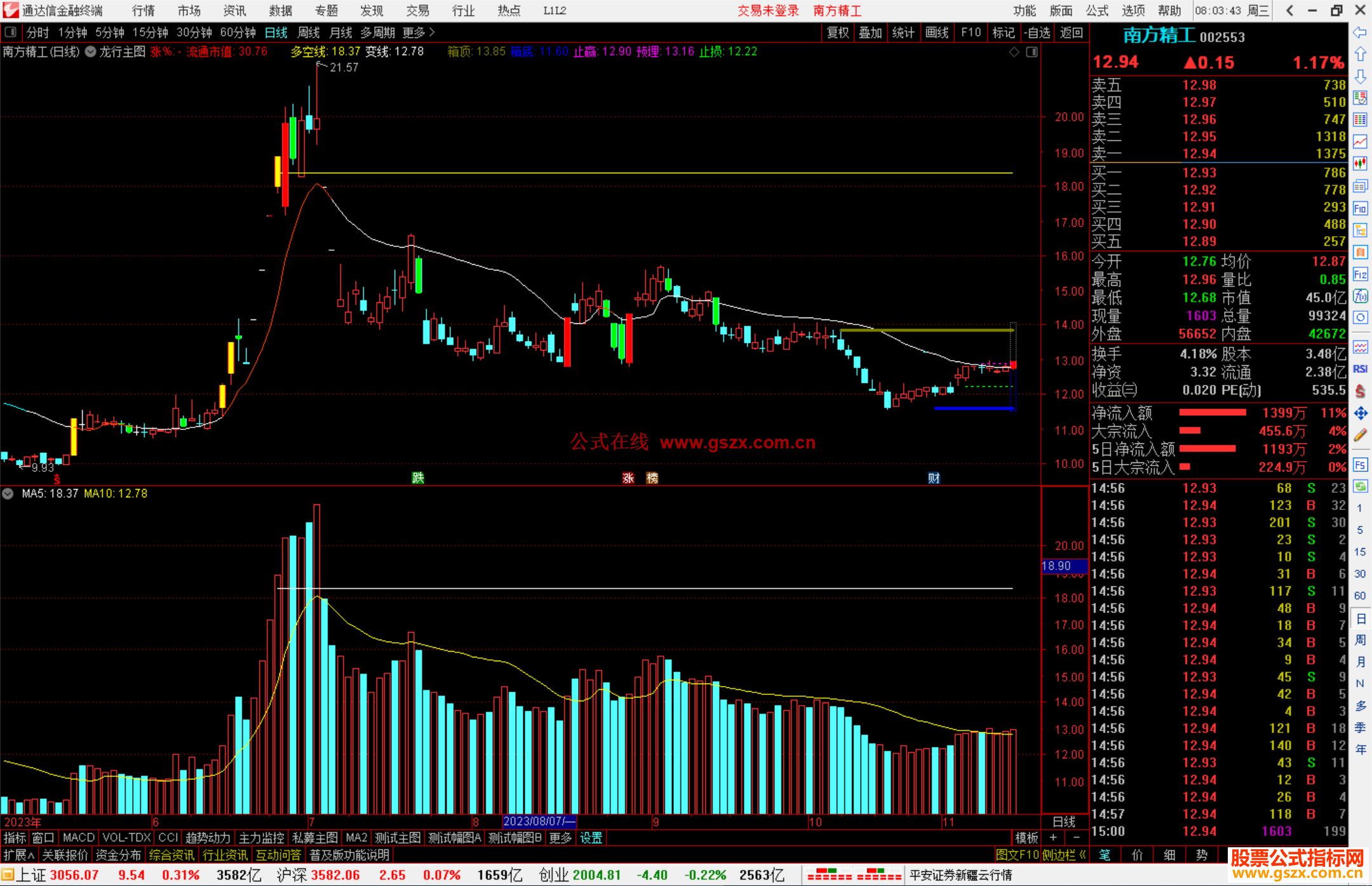1372x886 pixels.
Task: Click the line trend chart icon in sidebar
Action: pos(1360,142)
